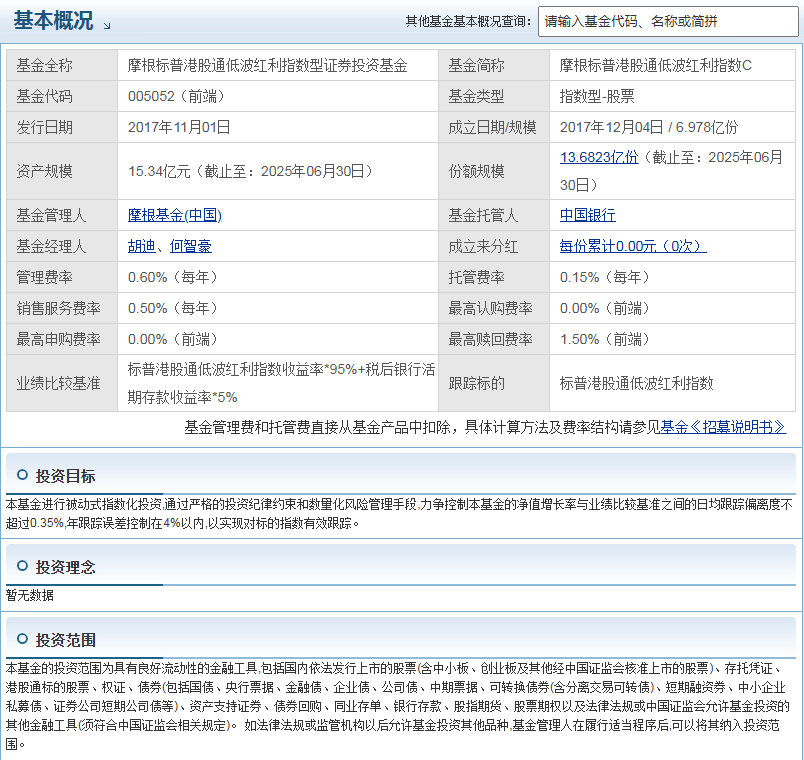The height and width of the screenshot is (760, 804).
Task: Open the 13.6823亿份 share scale link
Action: coord(599,157)
